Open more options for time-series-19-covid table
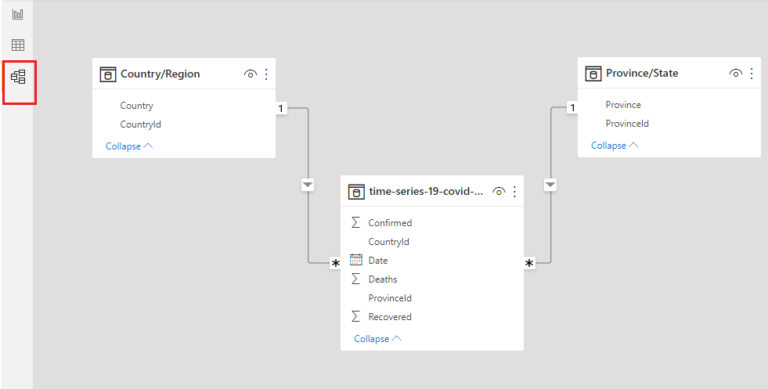The image size is (768, 389). [515, 192]
